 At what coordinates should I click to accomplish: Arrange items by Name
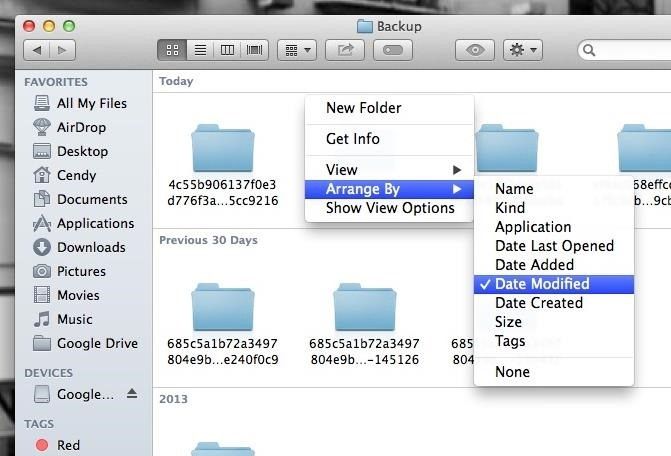point(514,189)
